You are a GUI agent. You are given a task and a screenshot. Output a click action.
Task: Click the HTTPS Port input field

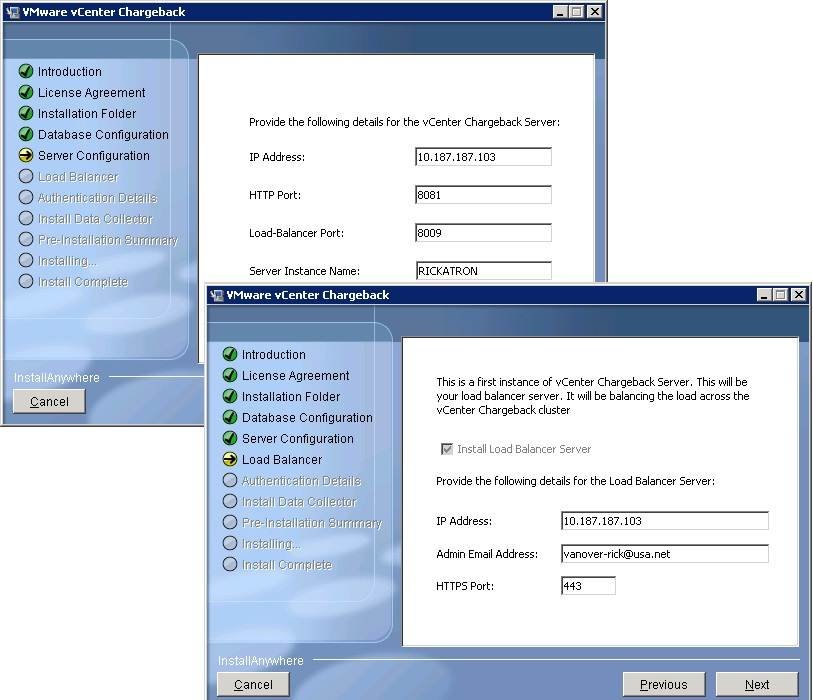click(587, 586)
